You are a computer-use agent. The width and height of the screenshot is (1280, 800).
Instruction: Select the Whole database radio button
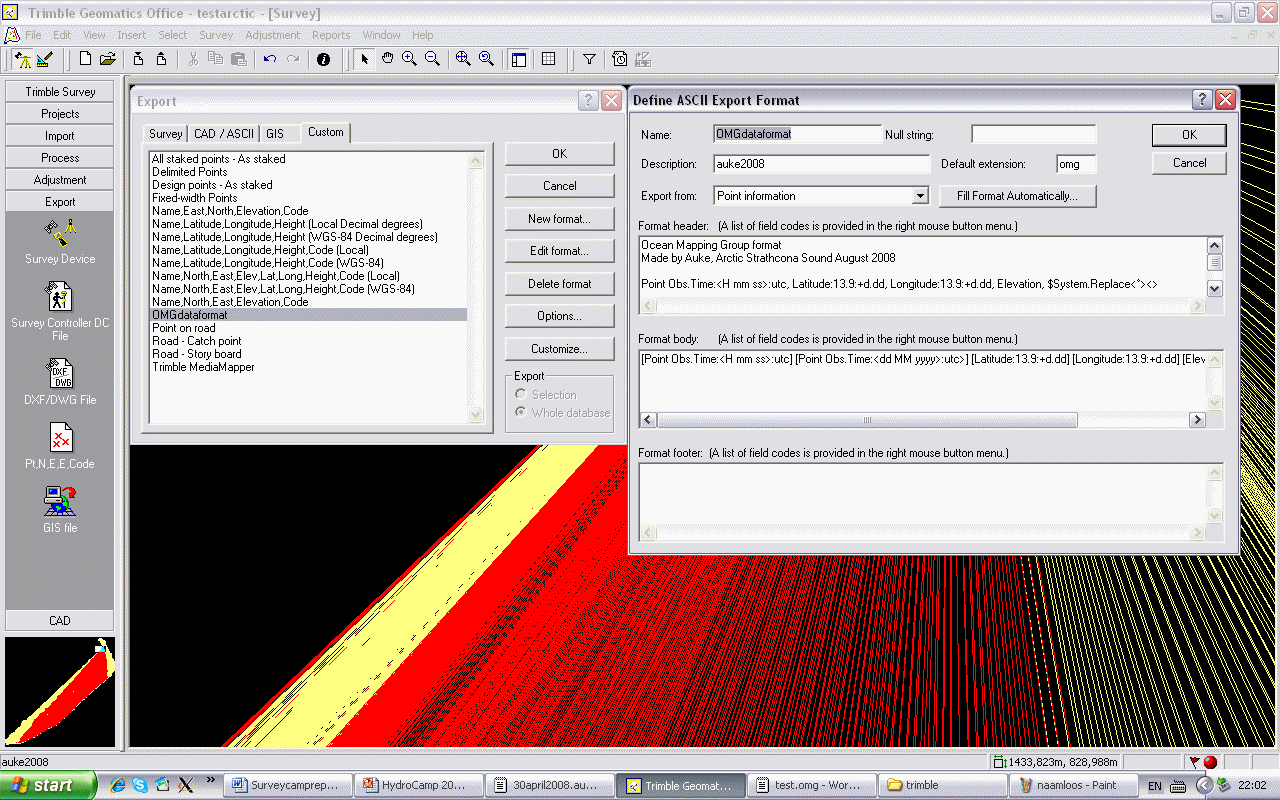521,412
